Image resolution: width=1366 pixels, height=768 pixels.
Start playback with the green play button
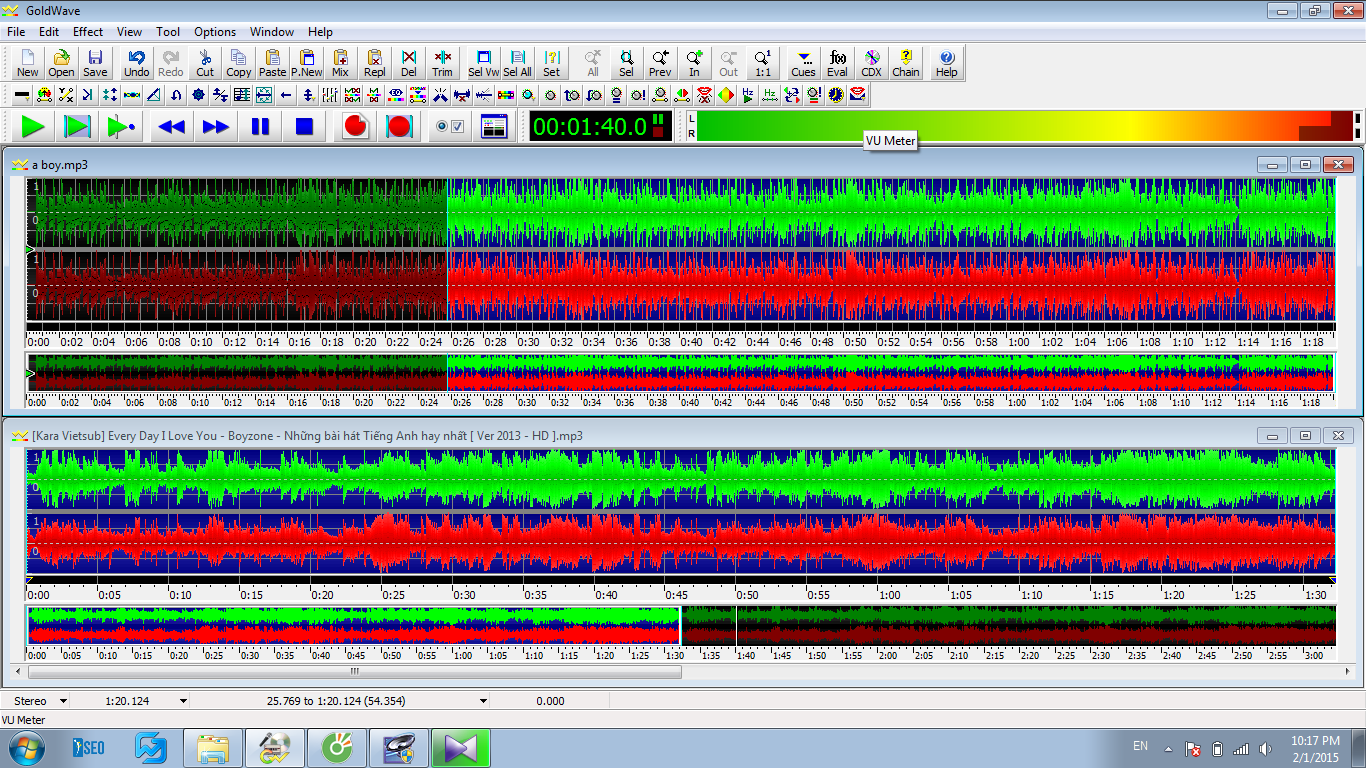coord(34,127)
